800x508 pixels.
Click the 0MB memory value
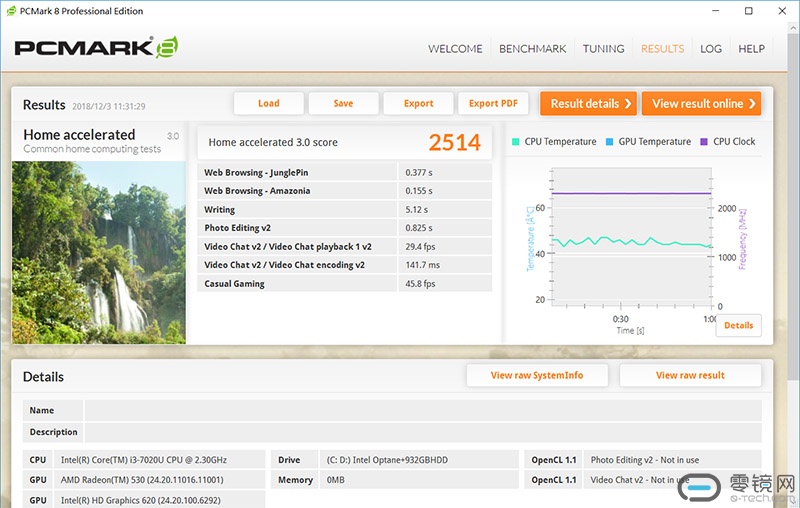[336, 480]
